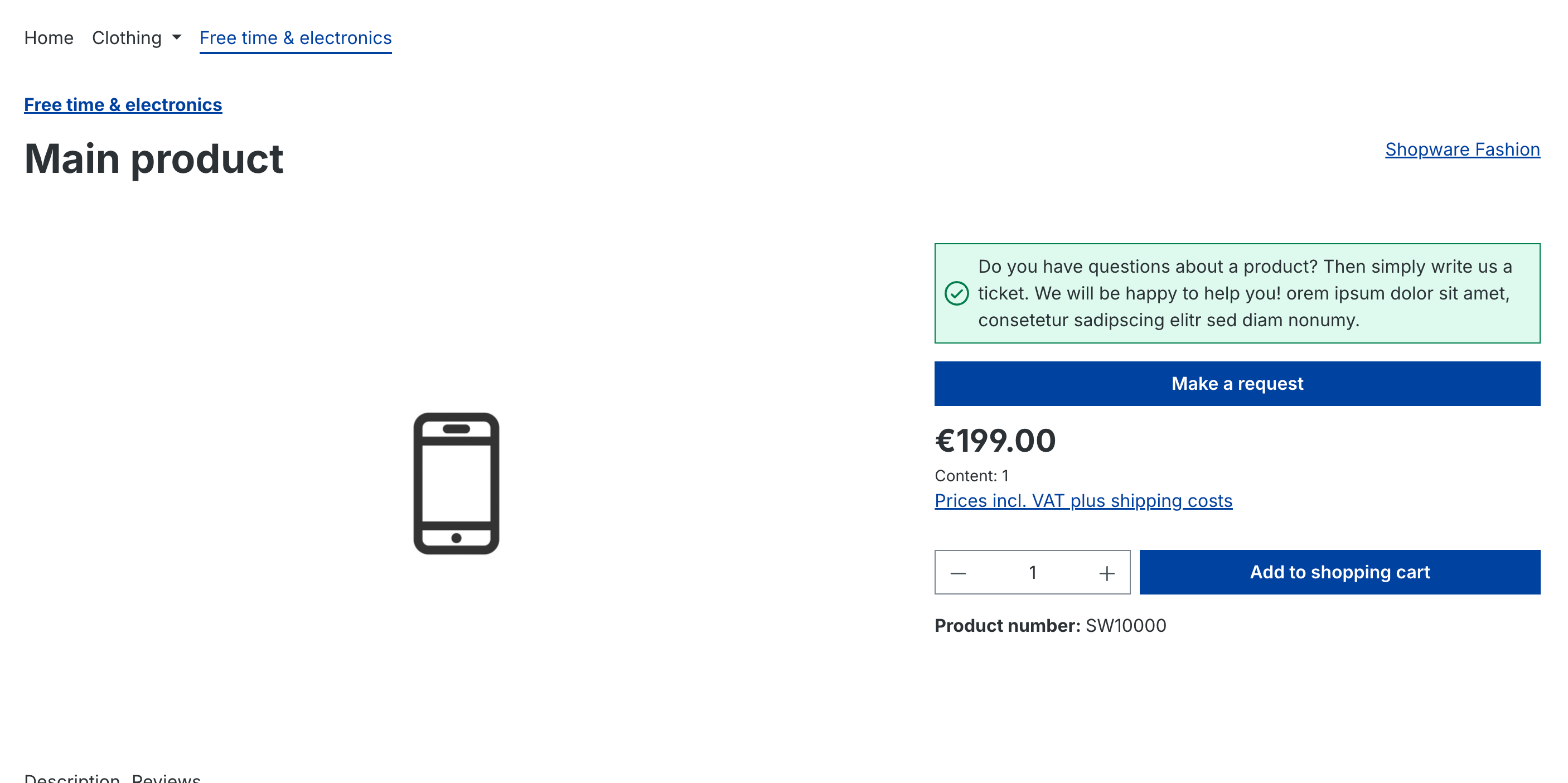Open the Shopware Fashion manufacturer link
1568x783 pixels.
[x=1462, y=149]
